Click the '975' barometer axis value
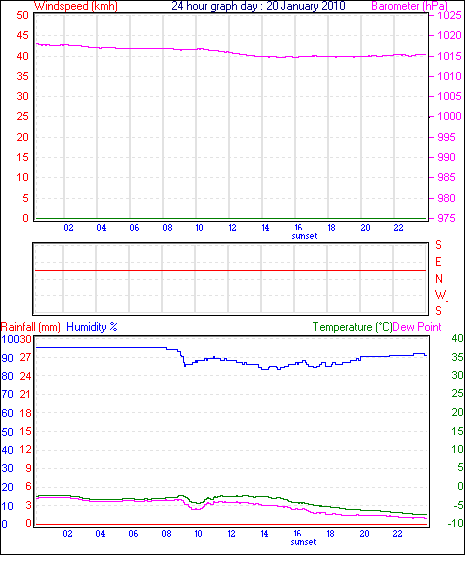The width and height of the screenshot is (466, 566). pyautogui.click(x=447, y=218)
